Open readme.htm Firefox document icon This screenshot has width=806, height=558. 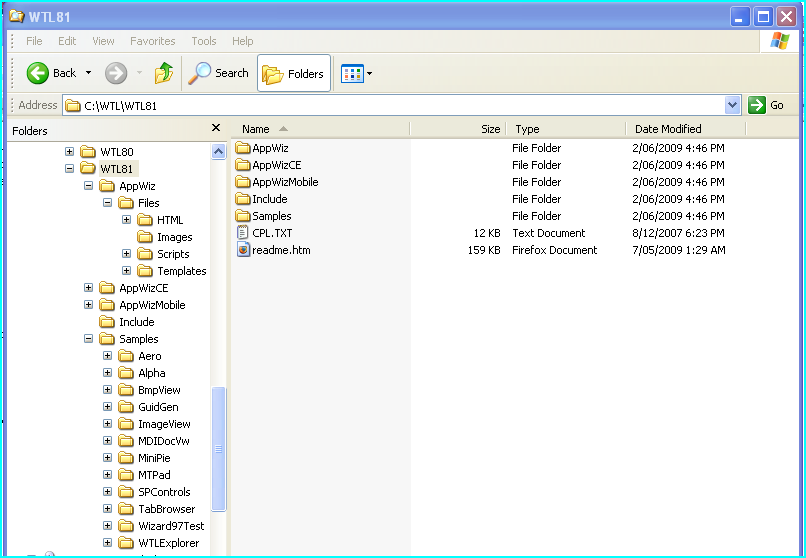(x=243, y=250)
